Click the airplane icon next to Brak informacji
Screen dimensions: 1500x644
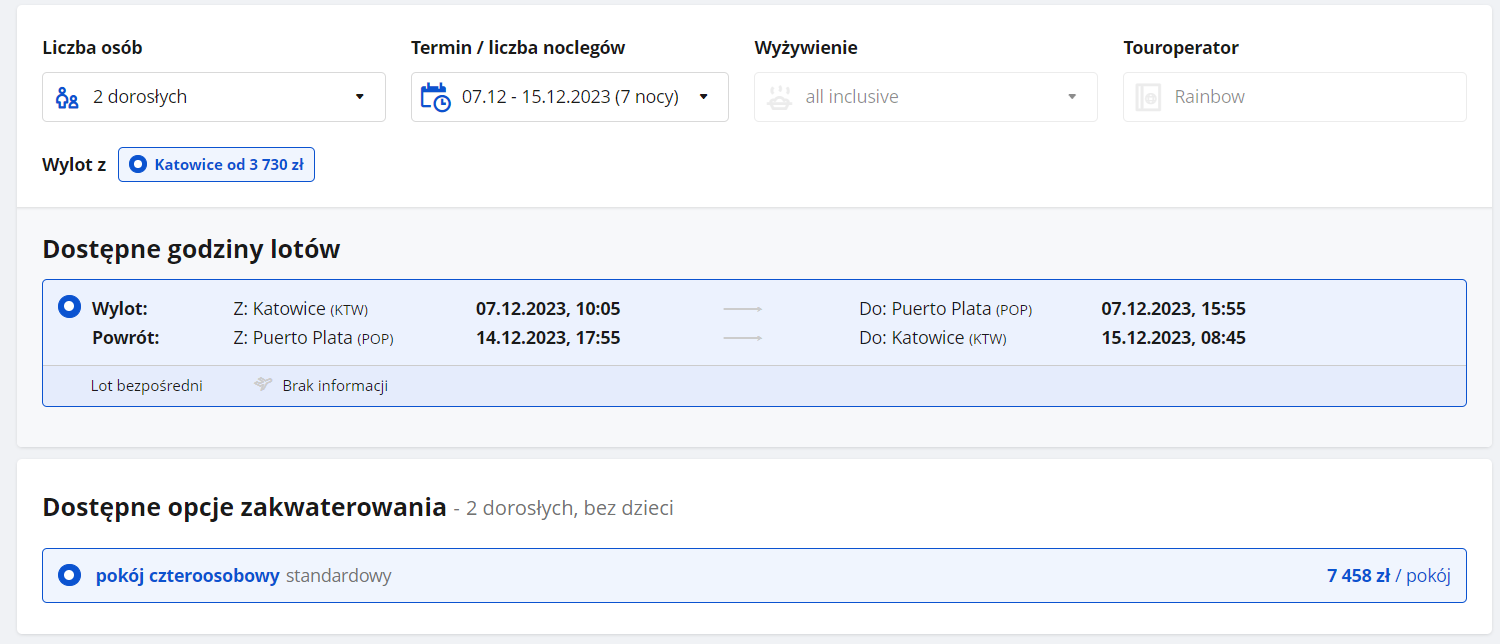[x=263, y=385]
